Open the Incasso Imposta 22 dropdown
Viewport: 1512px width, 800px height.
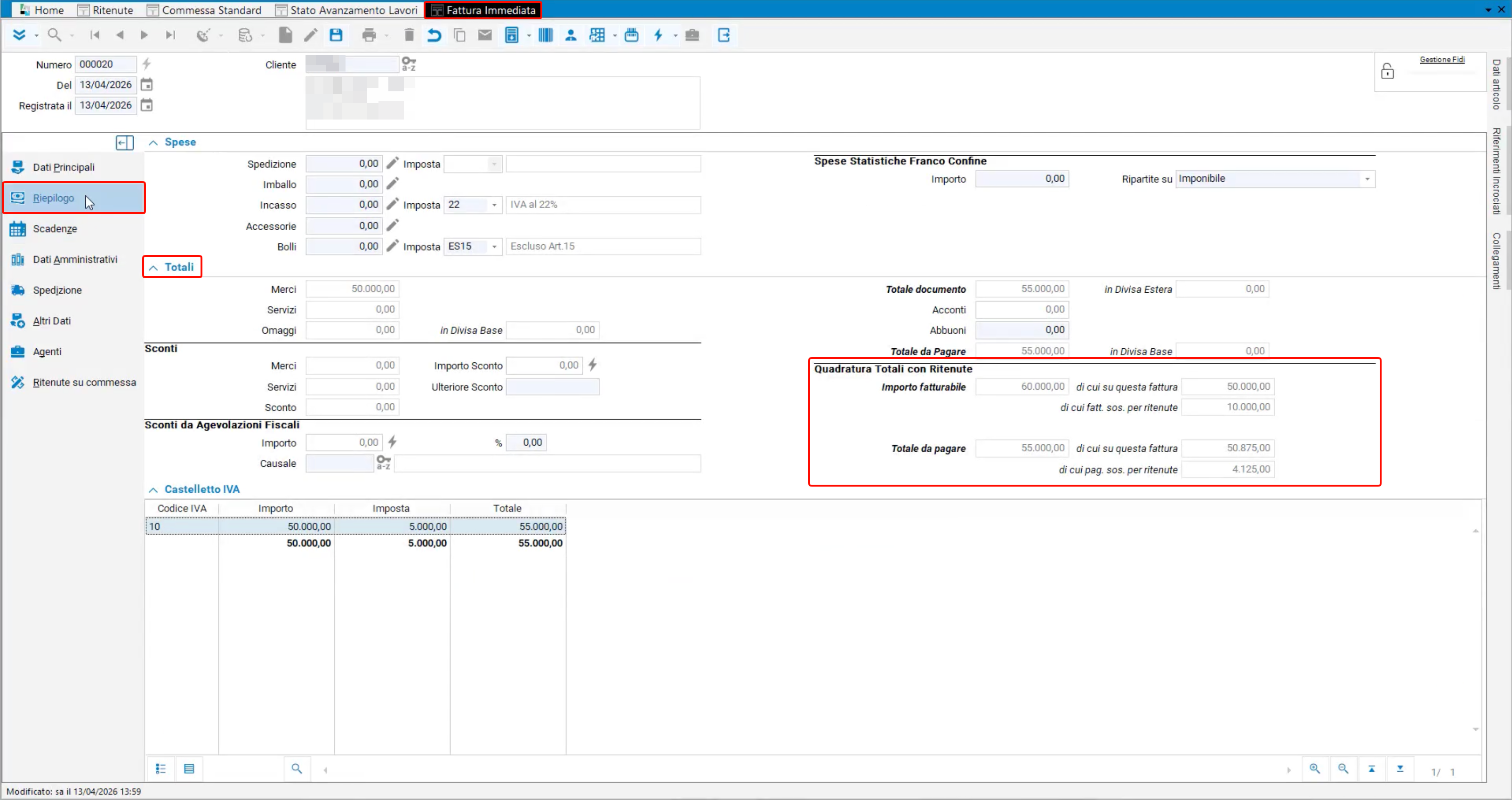(494, 205)
